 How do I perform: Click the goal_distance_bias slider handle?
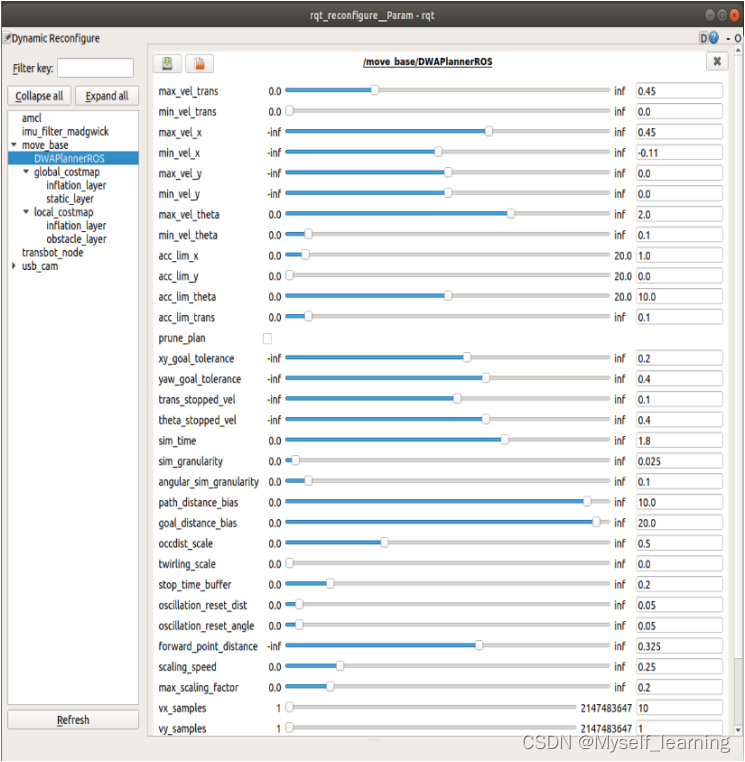click(x=596, y=522)
